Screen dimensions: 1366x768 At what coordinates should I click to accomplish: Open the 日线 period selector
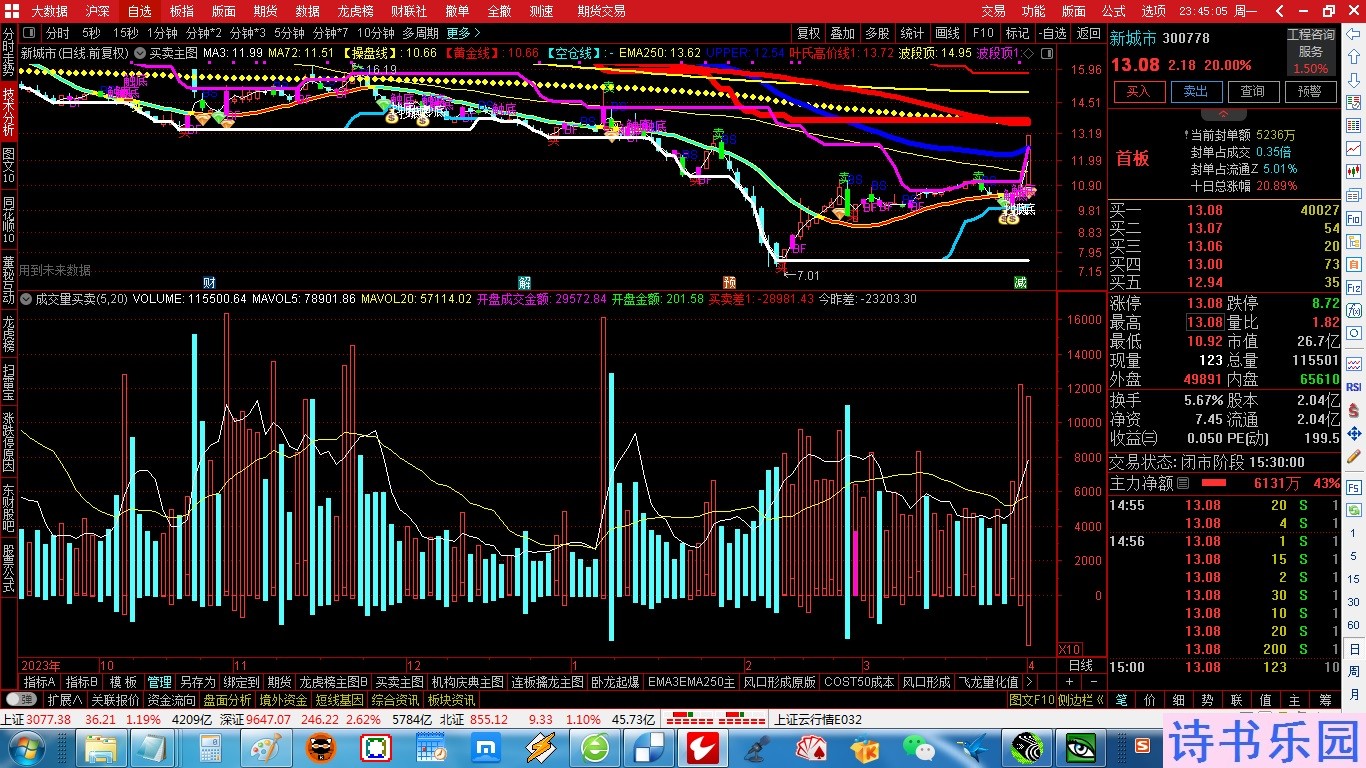pos(1081,665)
